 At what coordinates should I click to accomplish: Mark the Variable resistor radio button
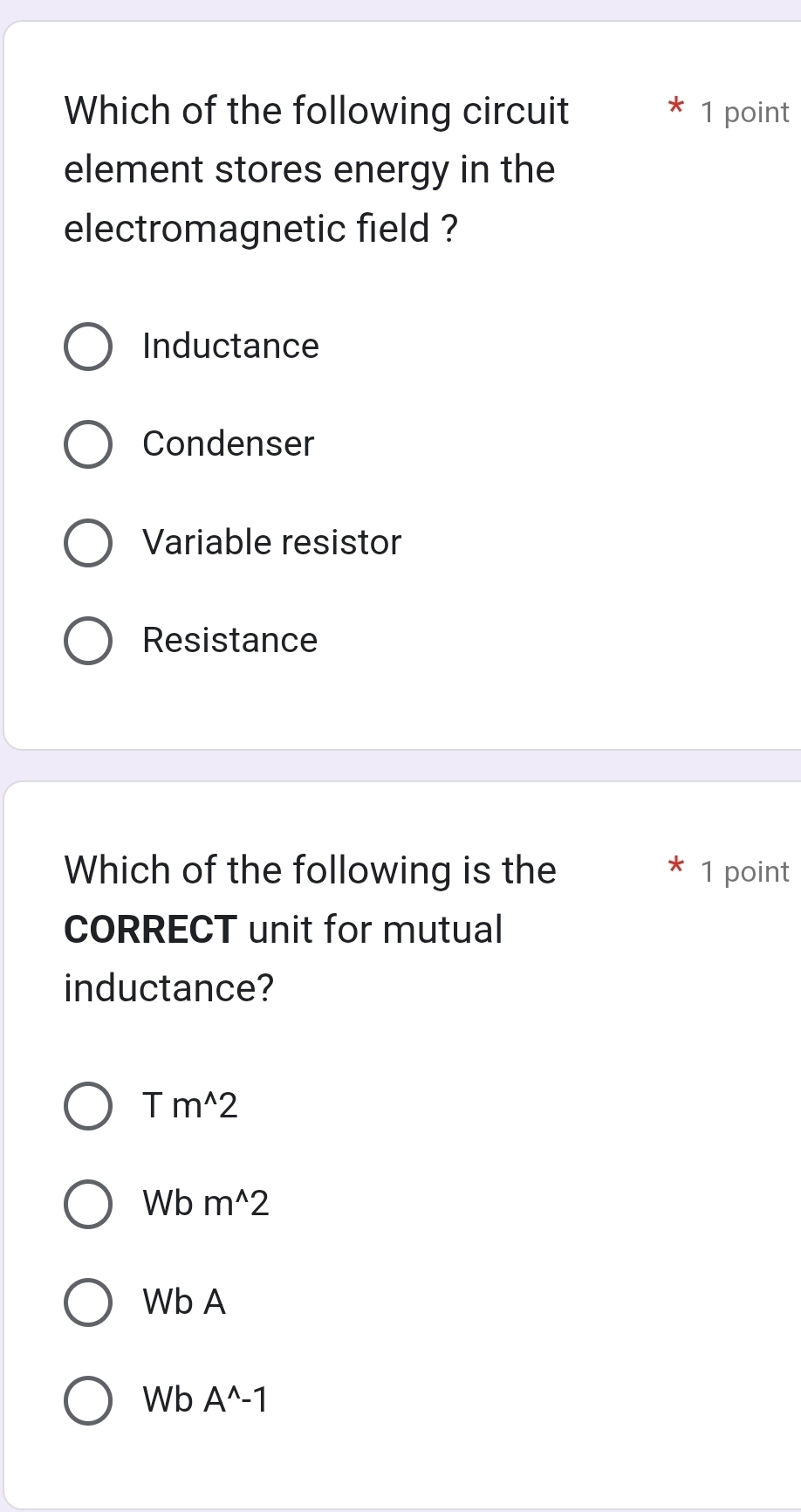point(88,543)
